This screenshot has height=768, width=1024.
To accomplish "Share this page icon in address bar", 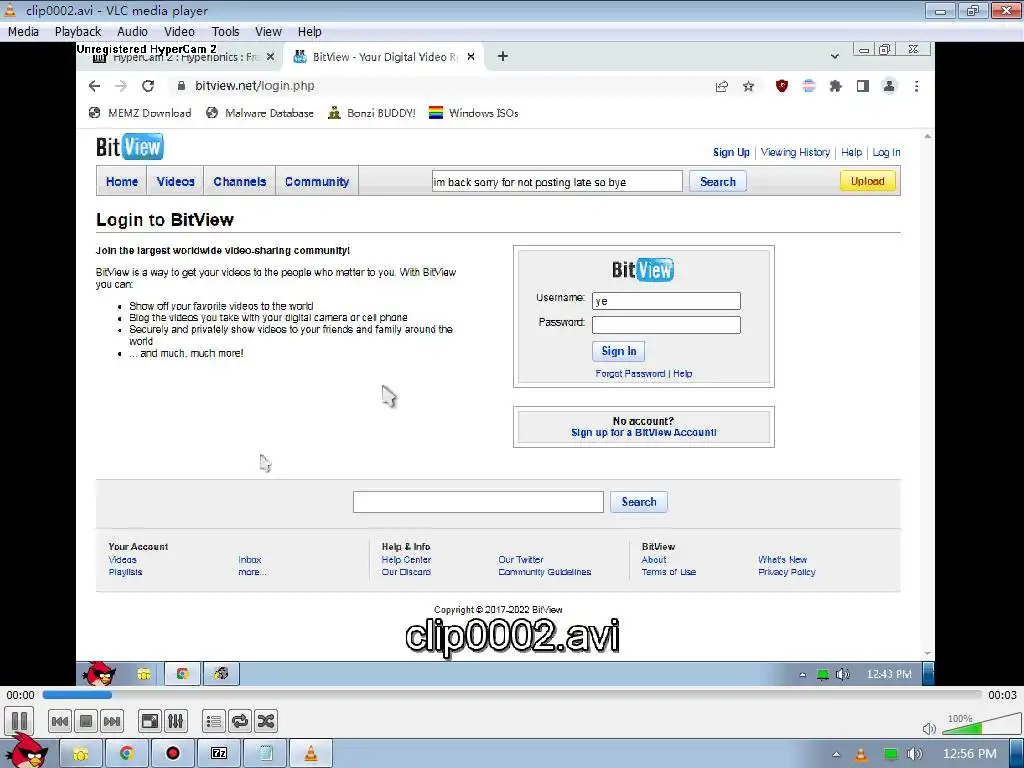I will pyautogui.click(x=722, y=86).
